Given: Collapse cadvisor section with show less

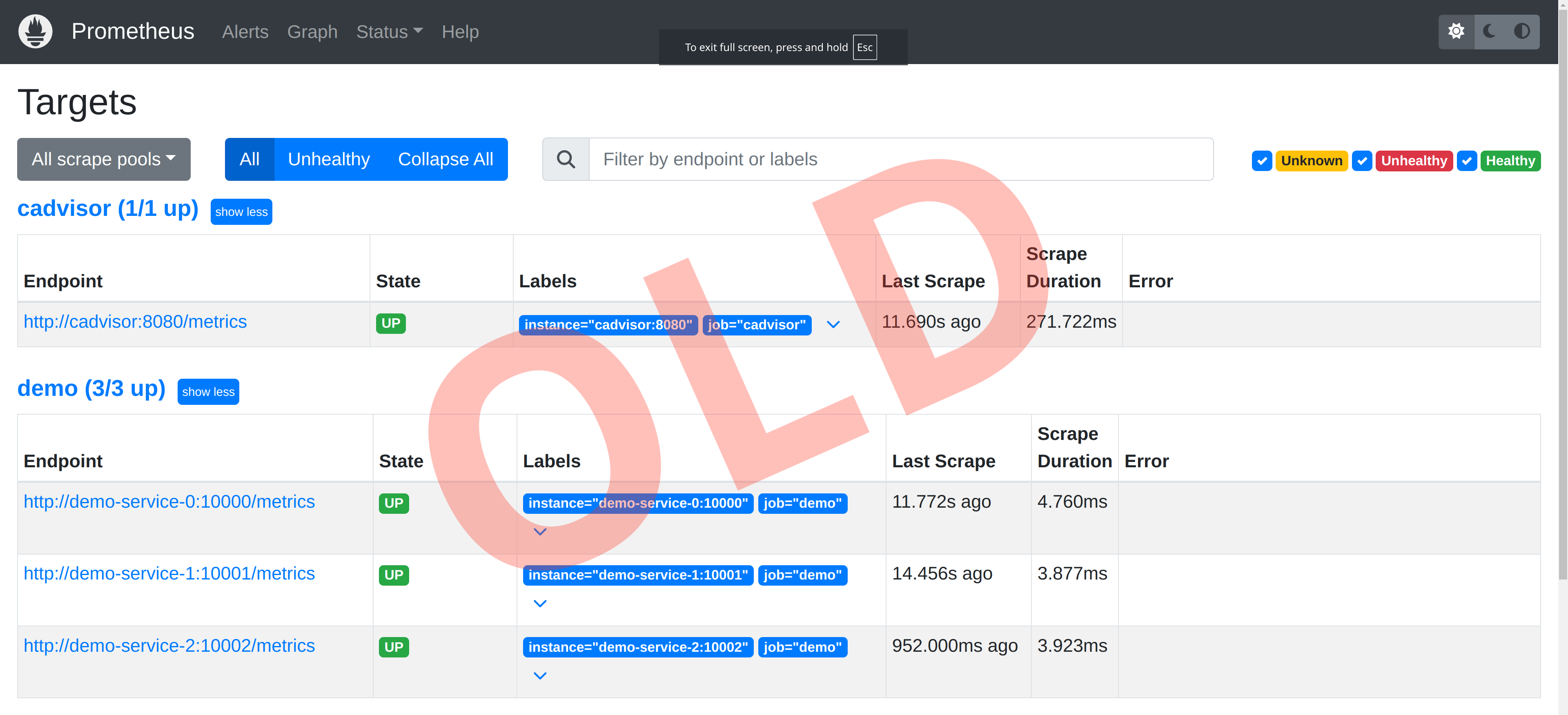Looking at the screenshot, I should tap(241, 211).
